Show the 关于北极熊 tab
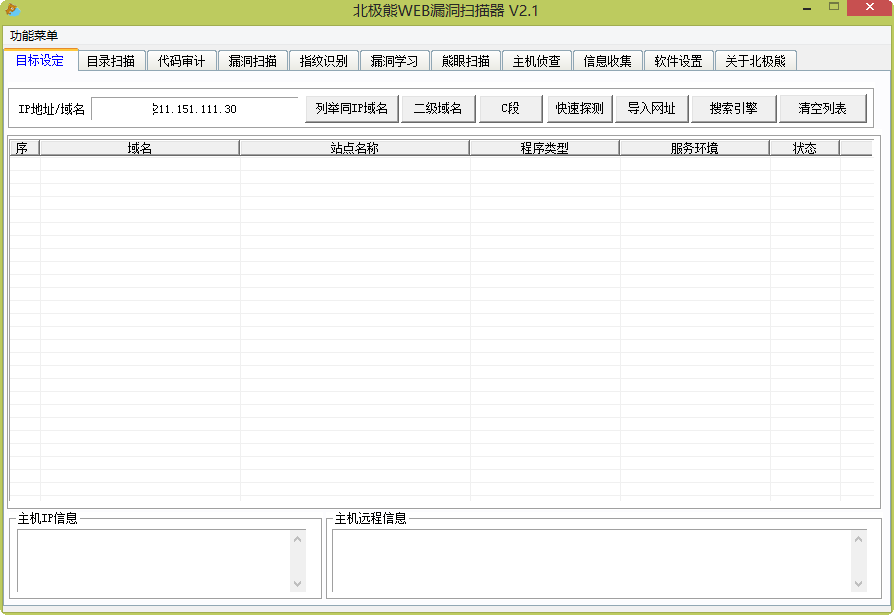Viewport: 894px width, 615px height. [x=755, y=61]
